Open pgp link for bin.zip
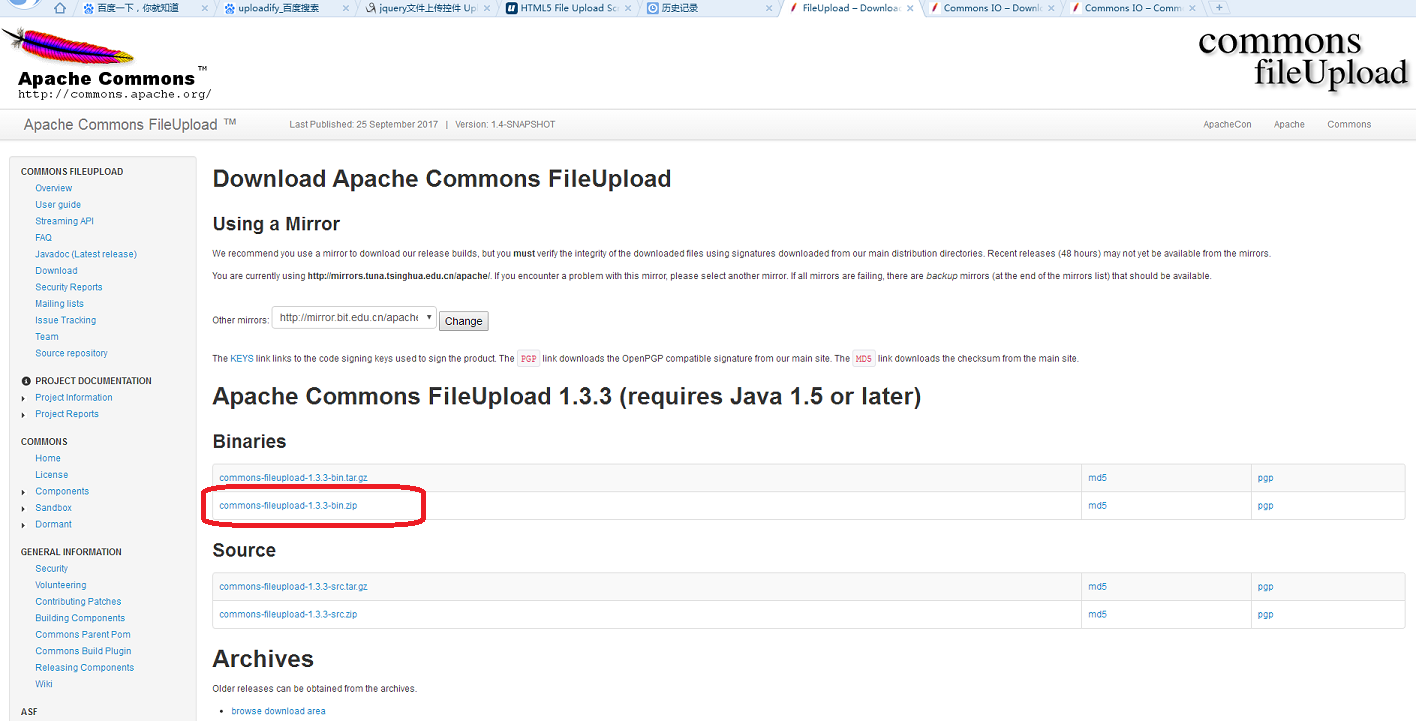 click(x=1265, y=505)
